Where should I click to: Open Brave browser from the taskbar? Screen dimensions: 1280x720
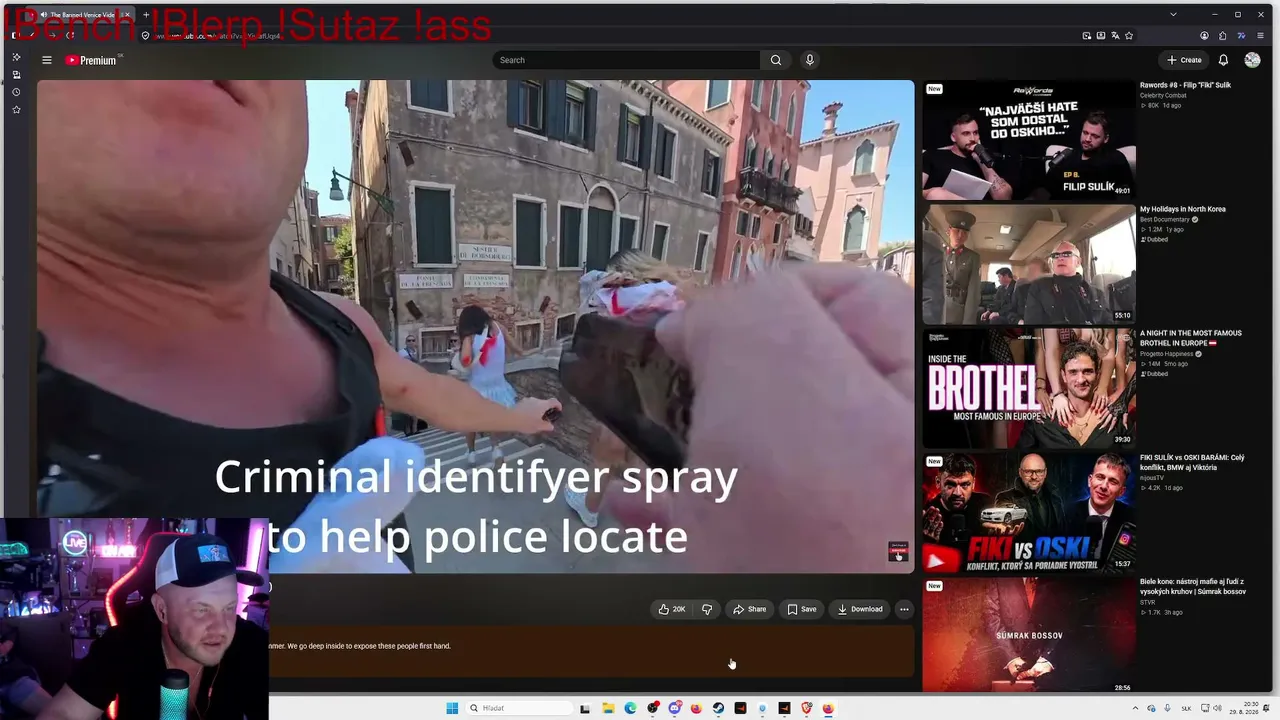[x=806, y=708]
